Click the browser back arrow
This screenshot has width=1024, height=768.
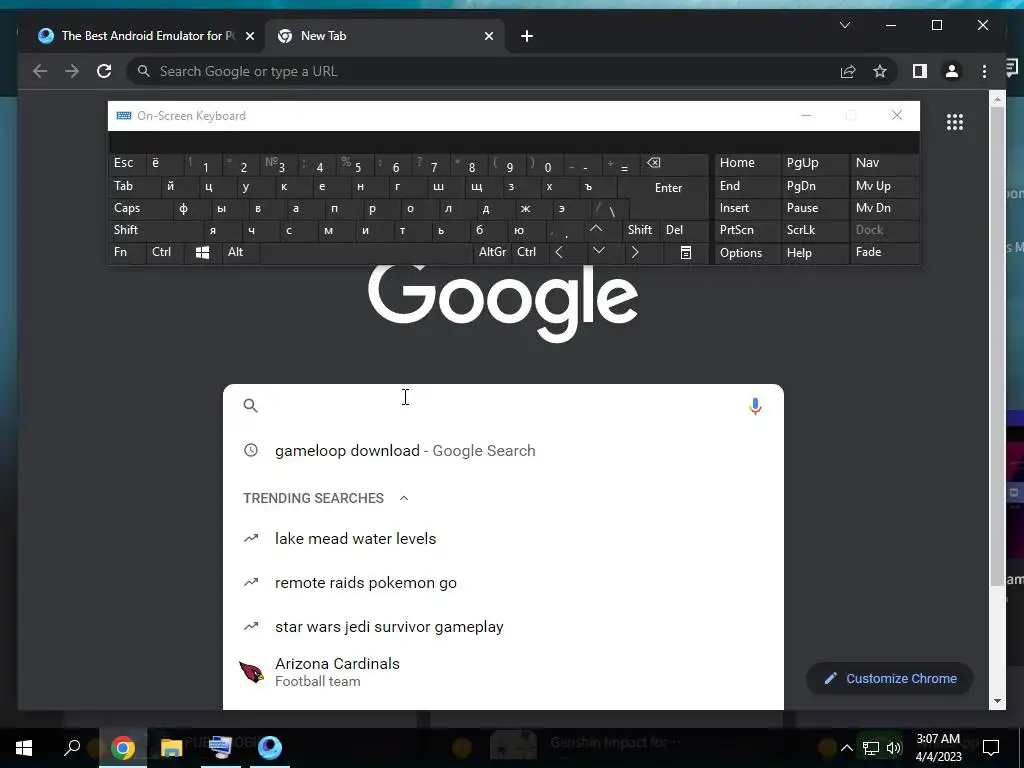tap(40, 71)
